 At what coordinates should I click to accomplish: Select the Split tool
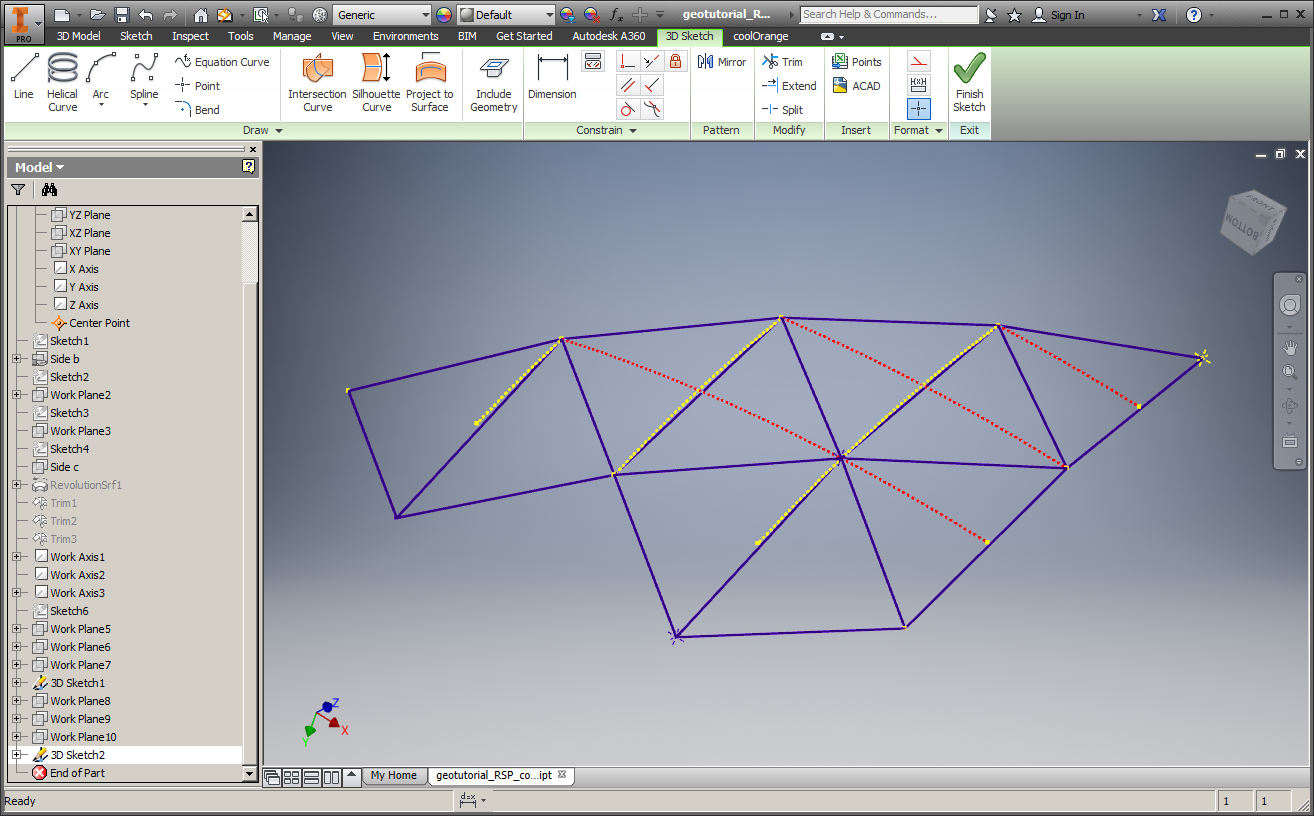[783, 110]
